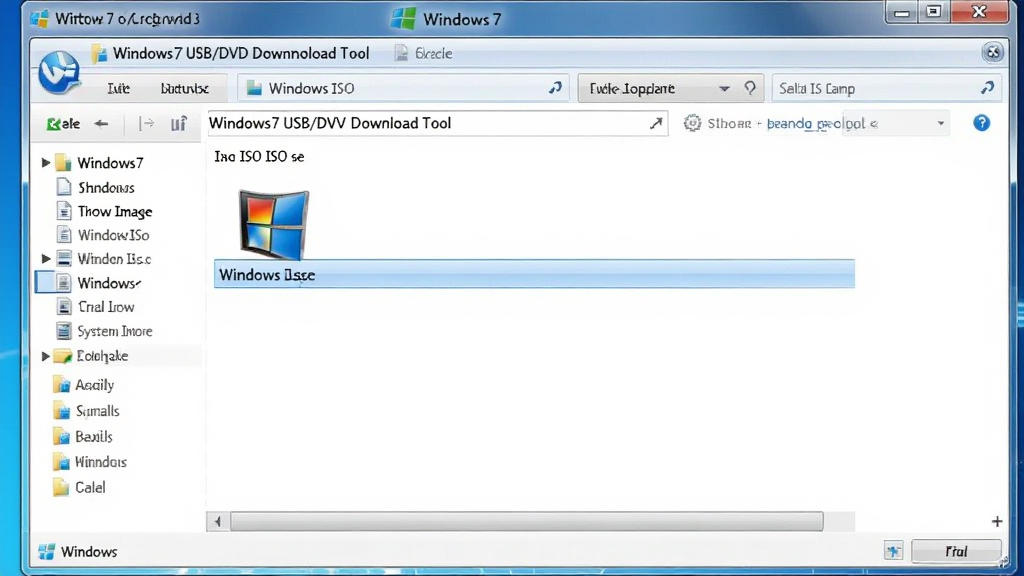Click the Windows flag icon in the status bar
The image size is (1024, 576).
pos(46,552)
